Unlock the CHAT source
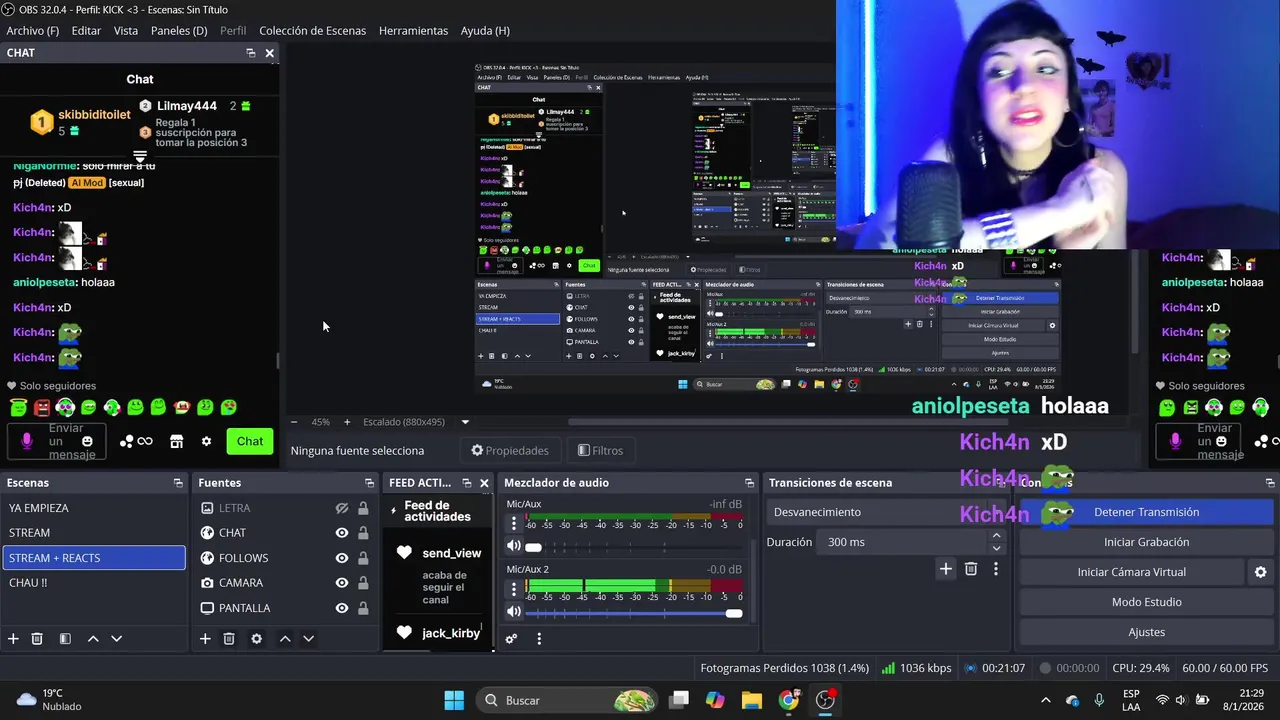Screen dimensions: 1280x720 tap(363, 533)
